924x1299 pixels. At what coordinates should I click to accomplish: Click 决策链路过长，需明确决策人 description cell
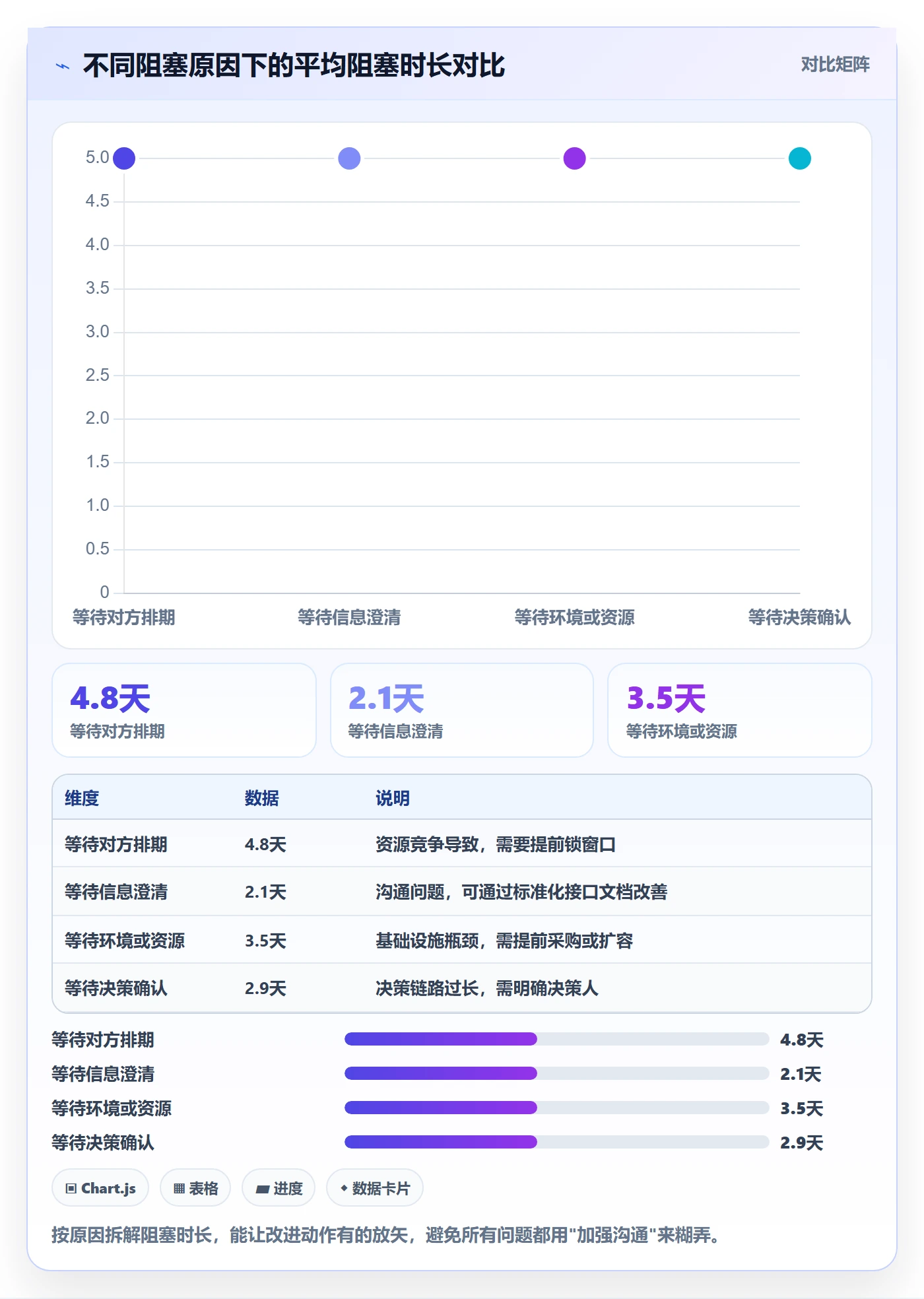(487, 988)
